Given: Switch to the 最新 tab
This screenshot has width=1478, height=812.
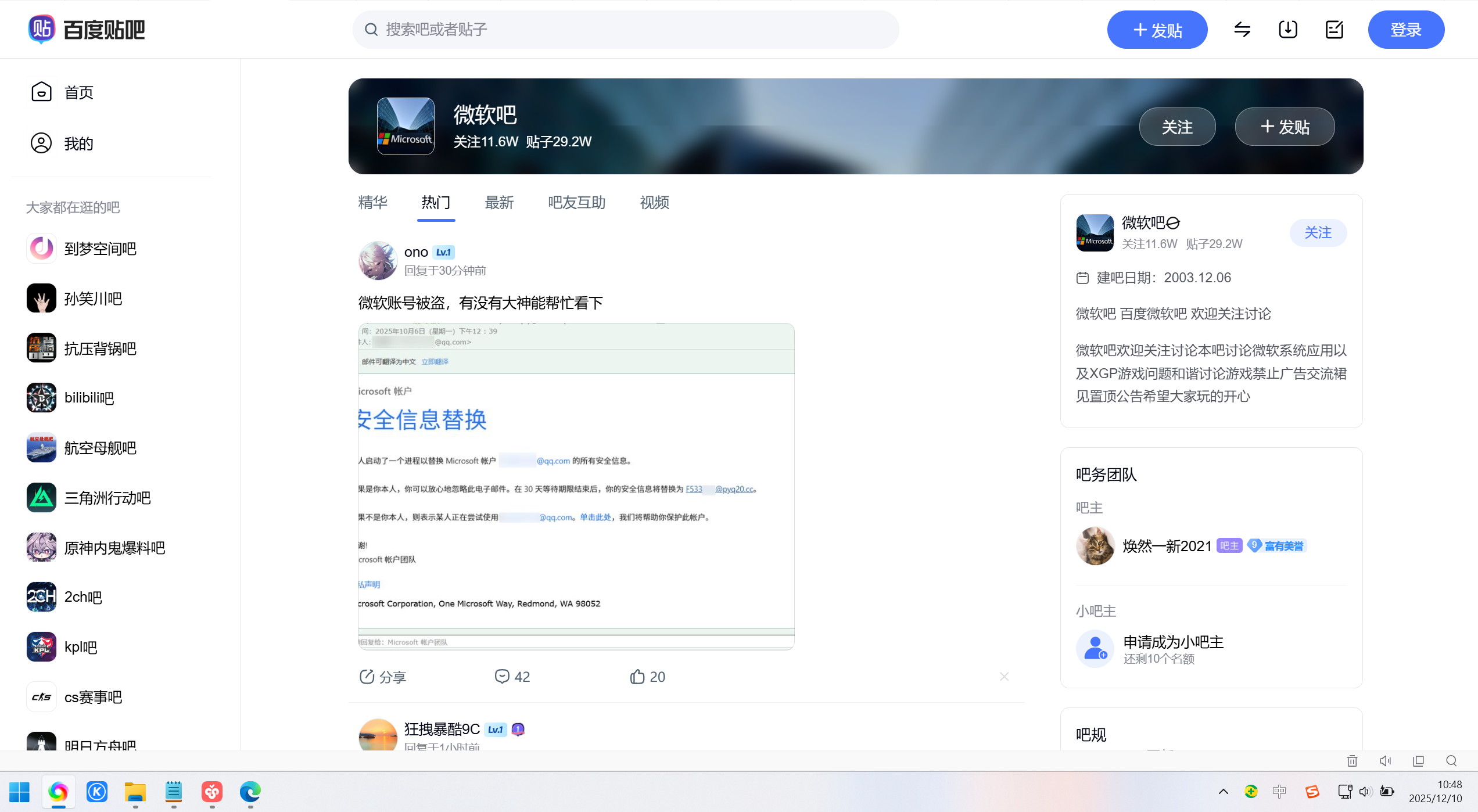Looking at the screenshot, I should 499,203.
